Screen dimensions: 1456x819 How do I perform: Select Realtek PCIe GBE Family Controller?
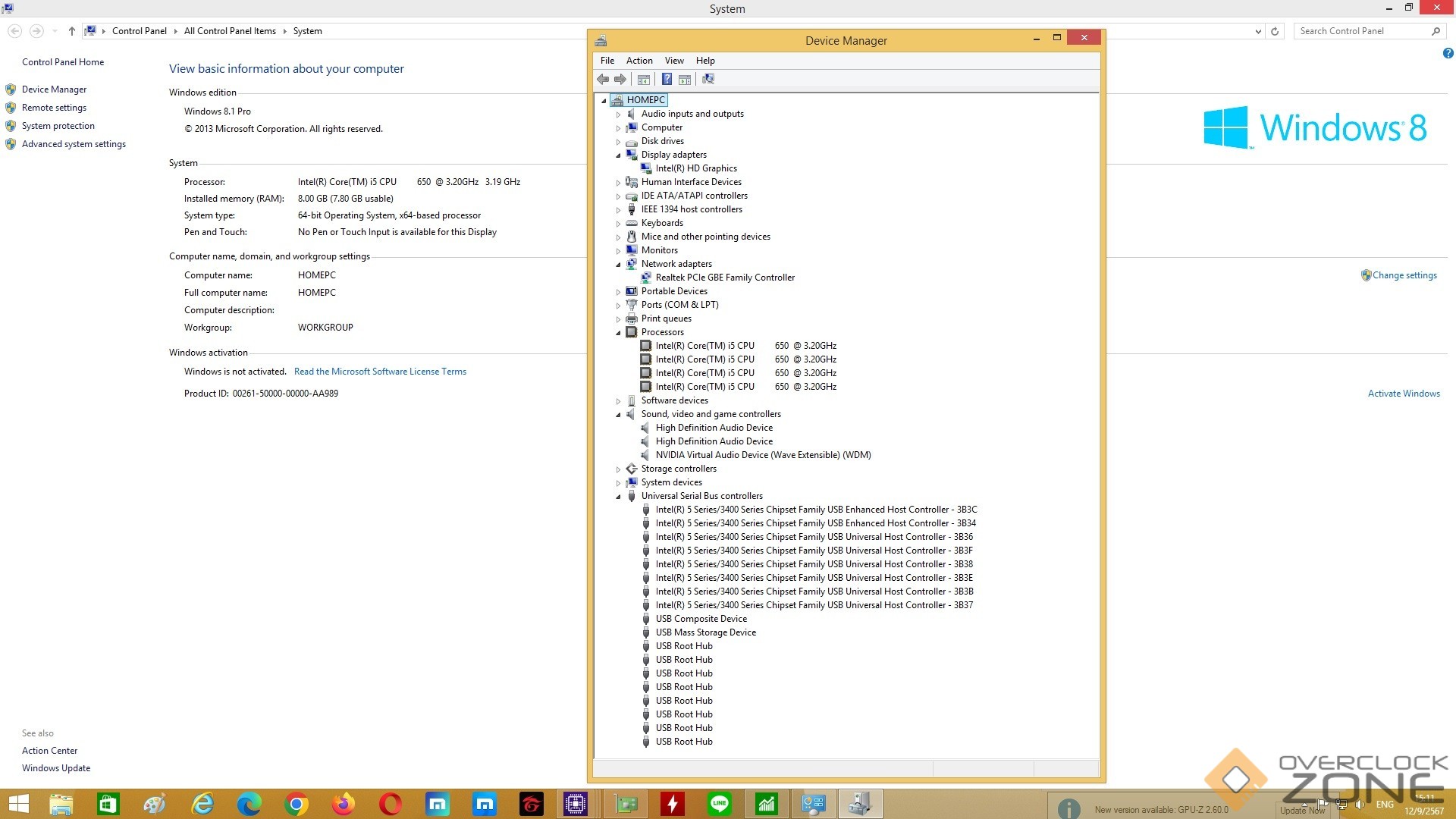[724, 278]
